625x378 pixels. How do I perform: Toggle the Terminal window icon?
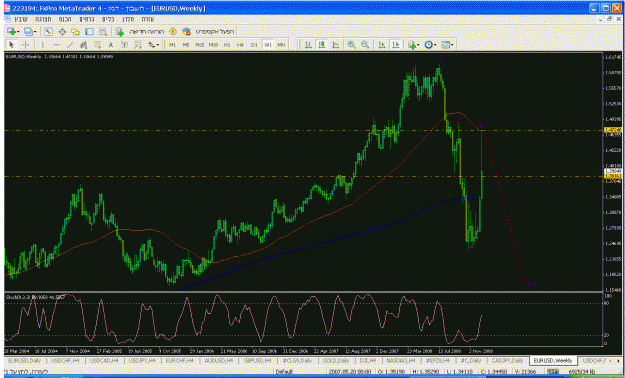point(89,32)
